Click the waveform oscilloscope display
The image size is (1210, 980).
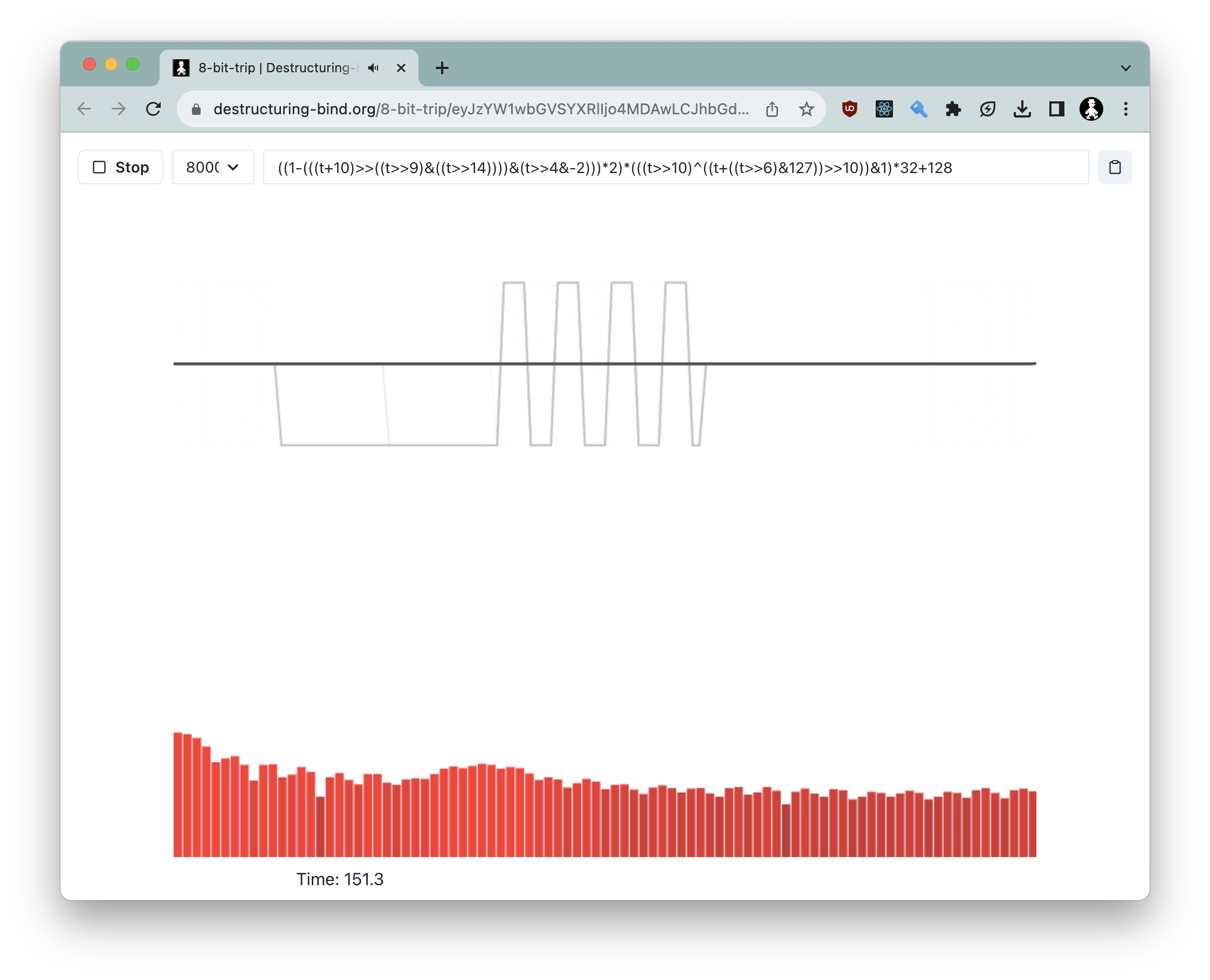604,363
